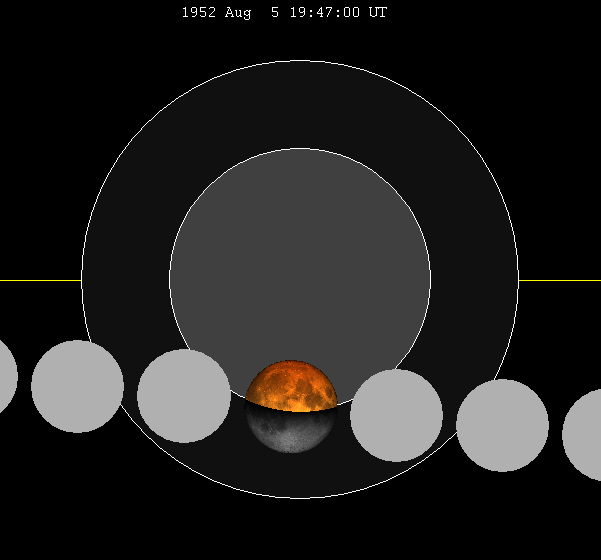Click the UT label in the title

click(x=378, y=13)
